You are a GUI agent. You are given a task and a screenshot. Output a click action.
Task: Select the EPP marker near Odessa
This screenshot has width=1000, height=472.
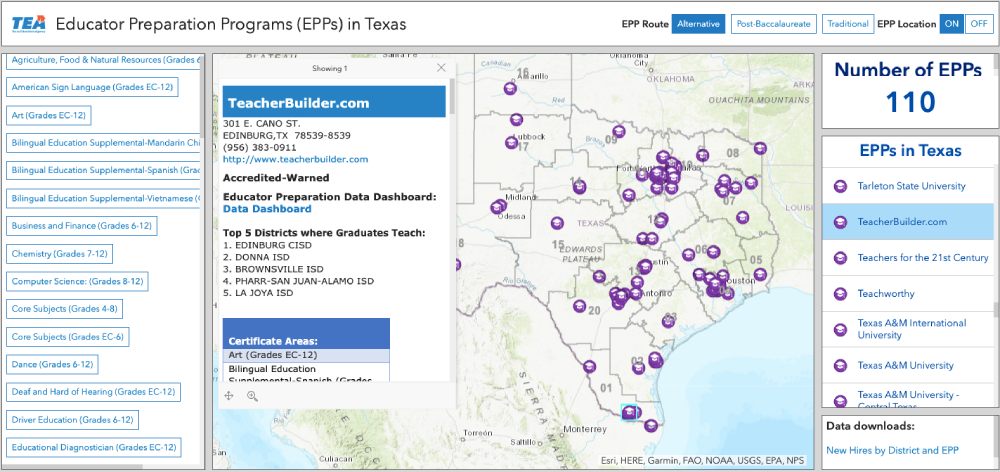coord(498,207)
